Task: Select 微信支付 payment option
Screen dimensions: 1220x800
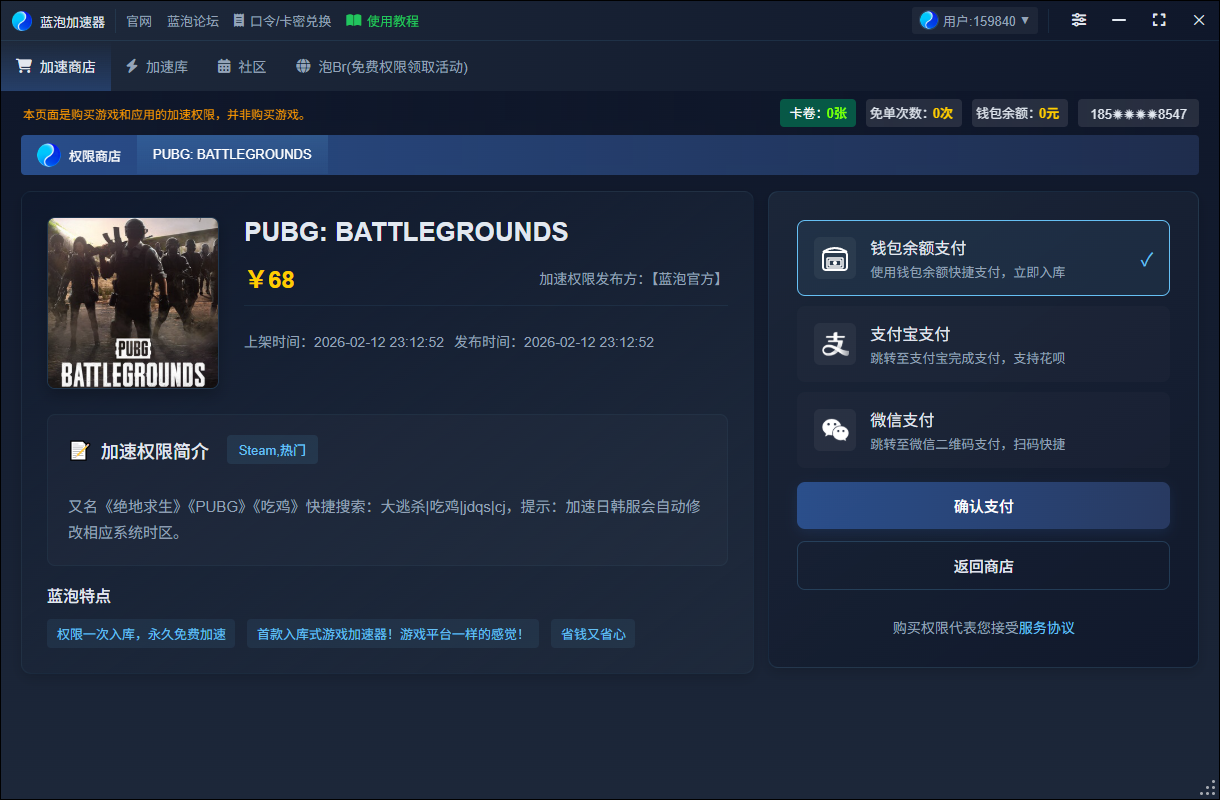Action: 983,430
